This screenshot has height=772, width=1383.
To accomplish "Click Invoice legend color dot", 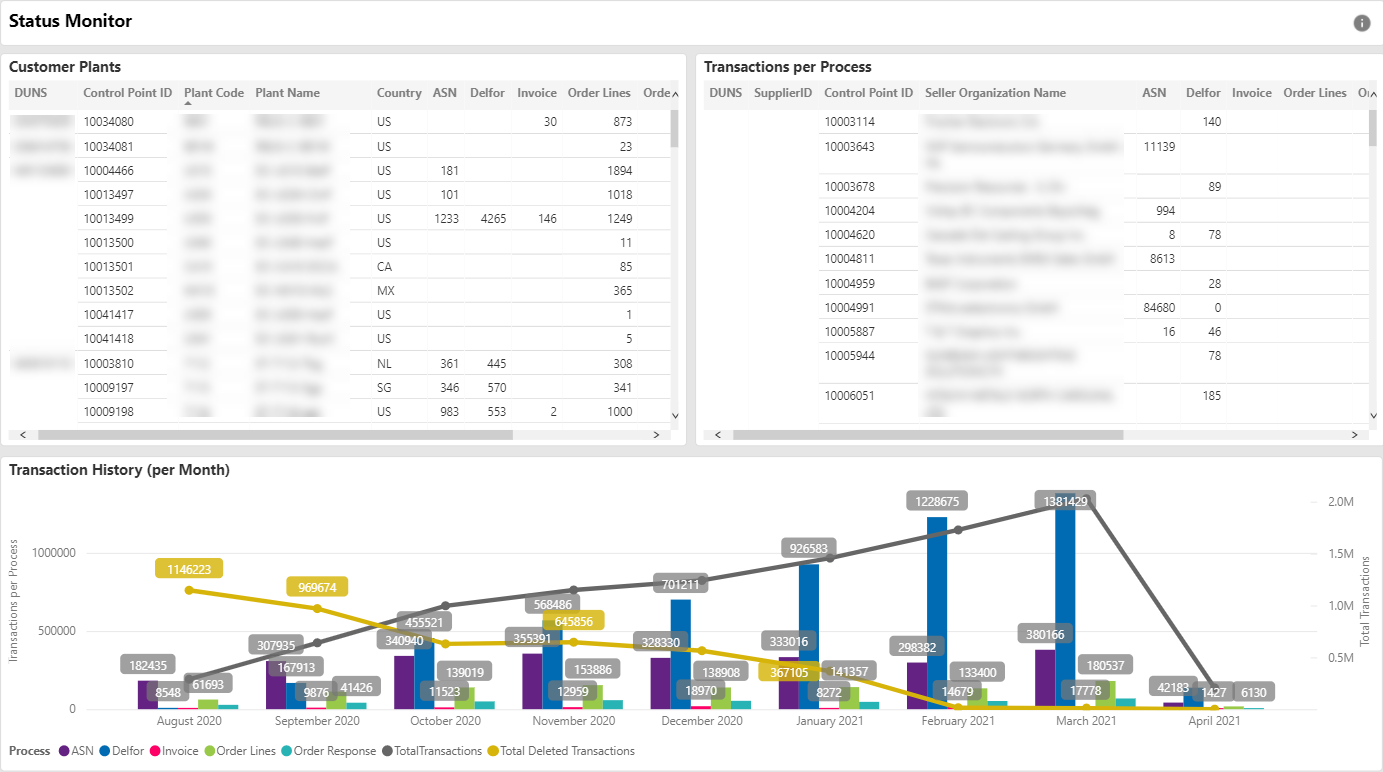I will [x=154, y=751].
